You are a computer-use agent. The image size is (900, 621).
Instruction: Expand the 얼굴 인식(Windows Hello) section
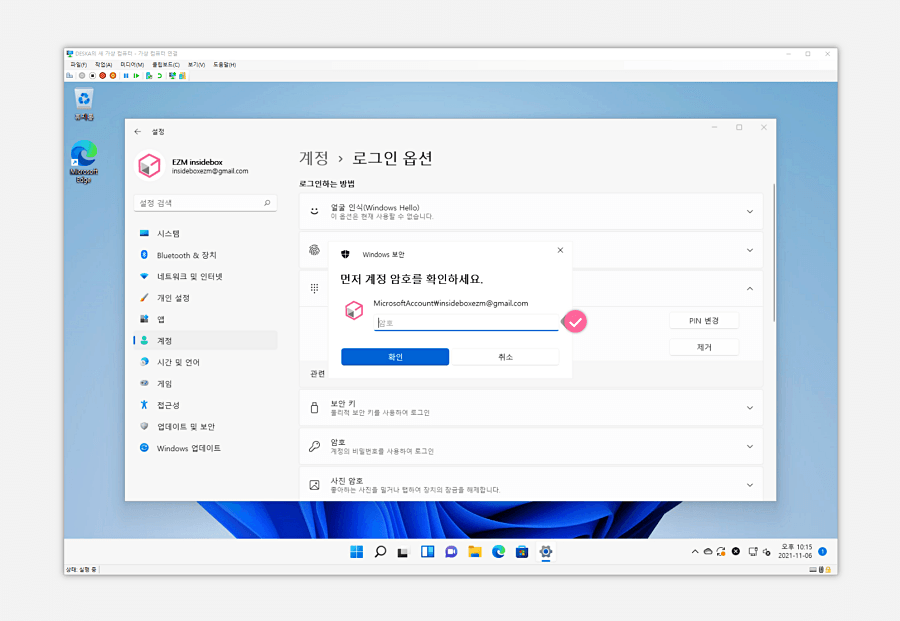click(x=749, y=211)
